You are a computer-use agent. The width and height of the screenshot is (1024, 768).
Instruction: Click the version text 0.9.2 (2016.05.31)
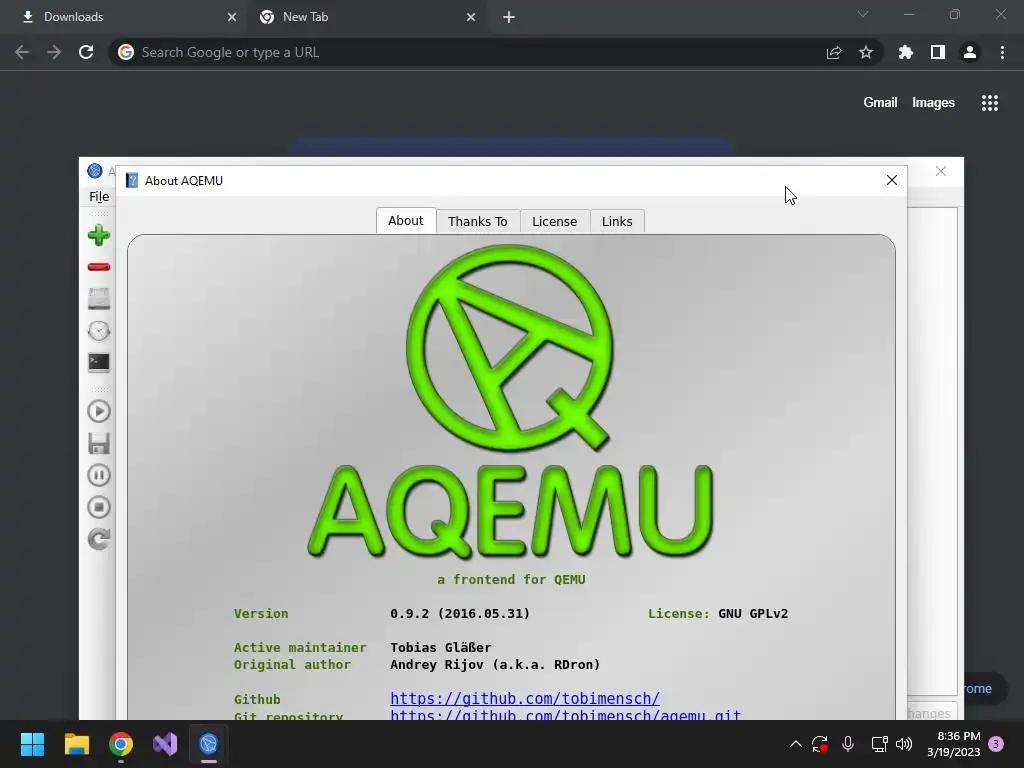coord(460,613)
